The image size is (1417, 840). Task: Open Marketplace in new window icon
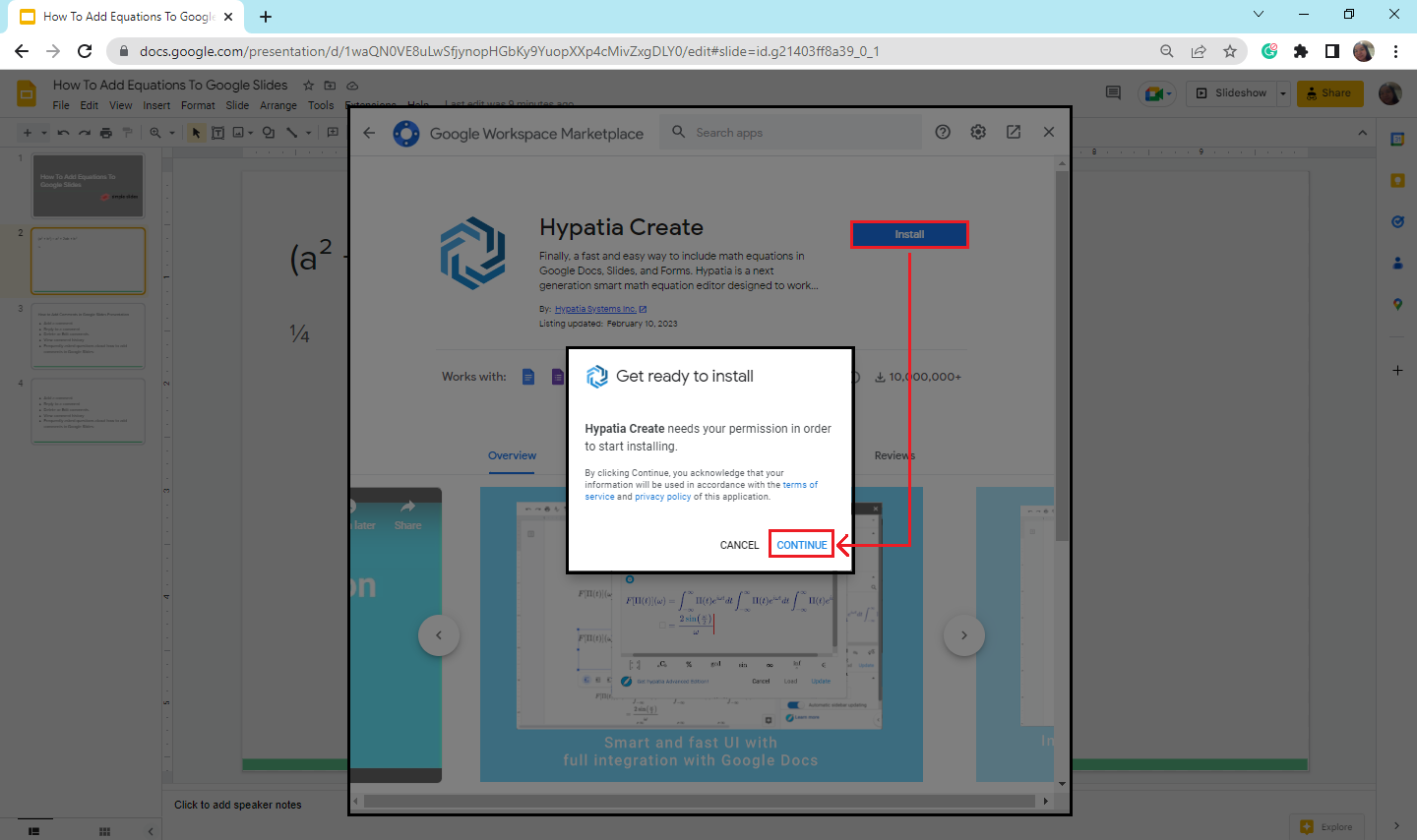1014,132
